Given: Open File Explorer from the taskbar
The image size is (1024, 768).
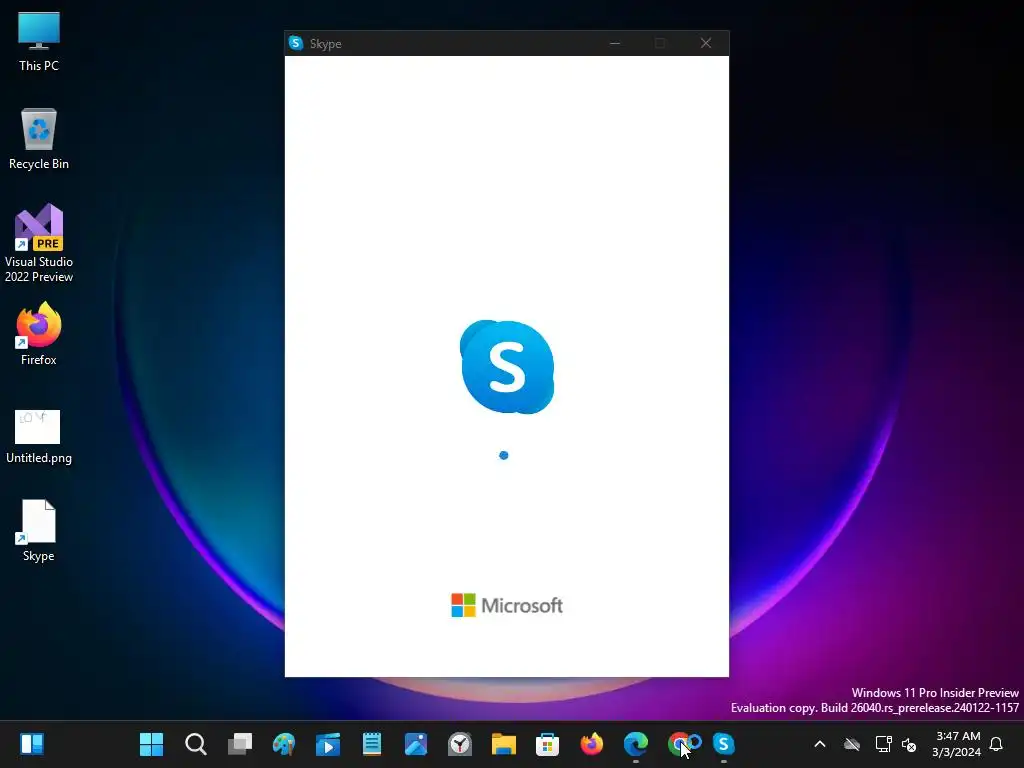Looking at the screenshot, I should pyautogui.click(x=504, y=744).
